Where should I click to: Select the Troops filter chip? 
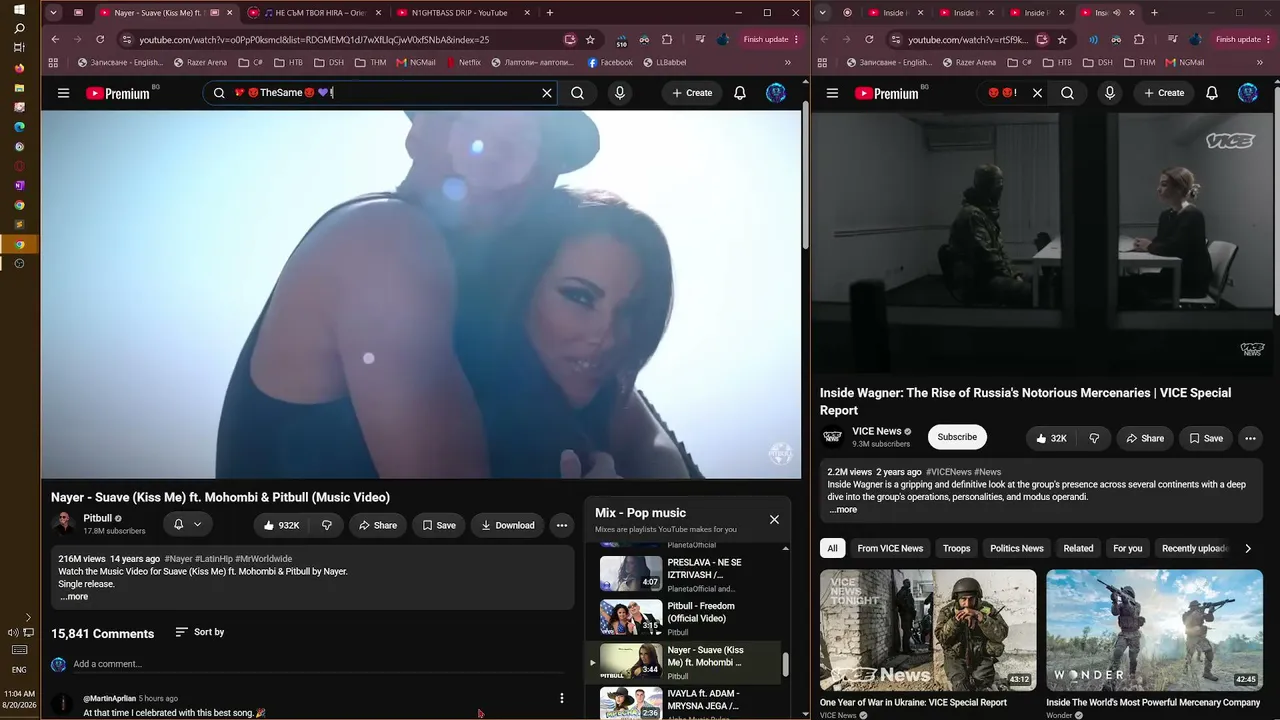tap(957, 548)
